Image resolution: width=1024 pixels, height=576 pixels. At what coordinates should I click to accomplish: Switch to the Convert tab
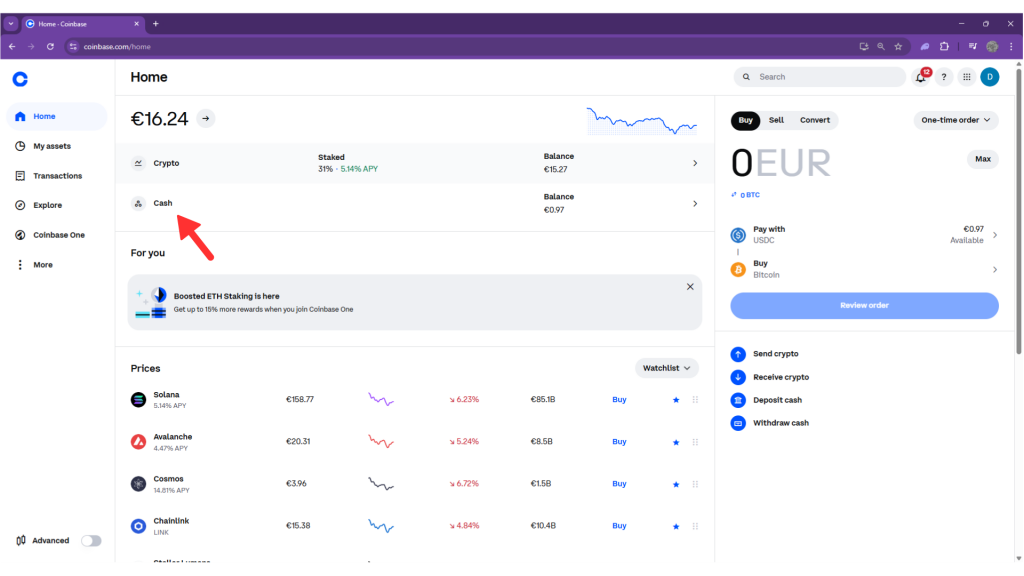point(814,120)
